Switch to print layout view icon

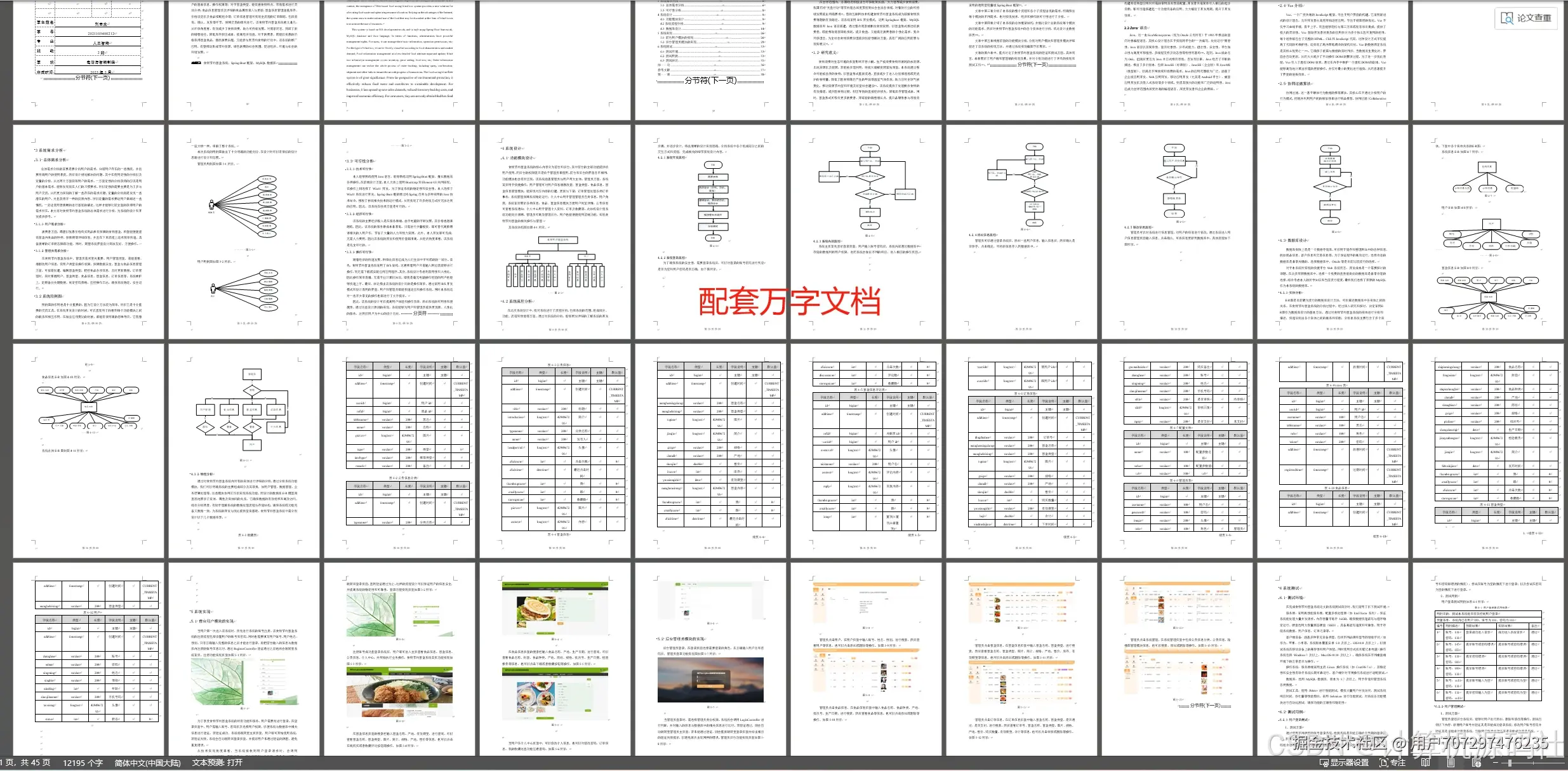click(1451, 763)
